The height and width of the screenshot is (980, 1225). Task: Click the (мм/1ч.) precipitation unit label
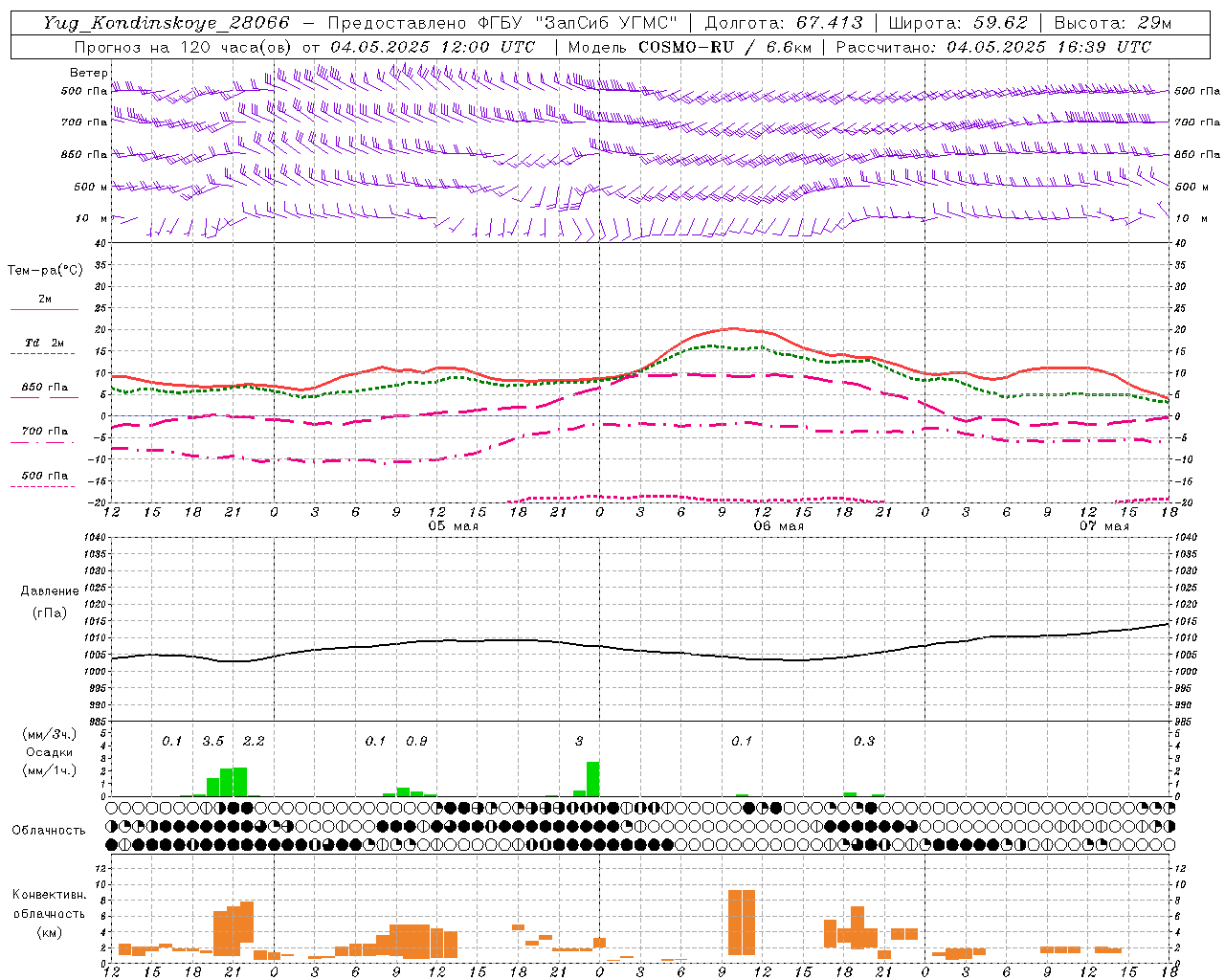click(50, 770)
